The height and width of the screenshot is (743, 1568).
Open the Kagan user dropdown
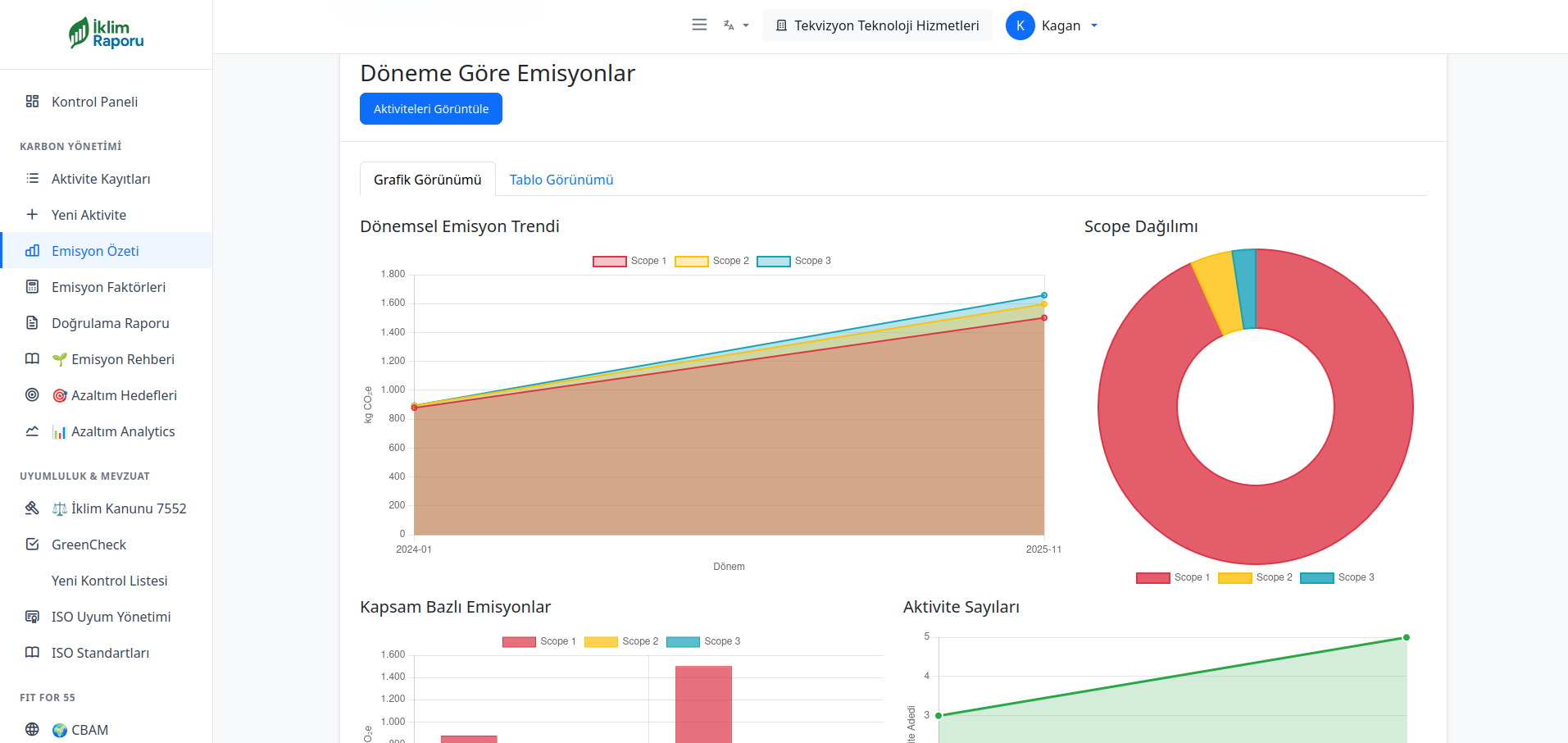(x=1052, y=25)
